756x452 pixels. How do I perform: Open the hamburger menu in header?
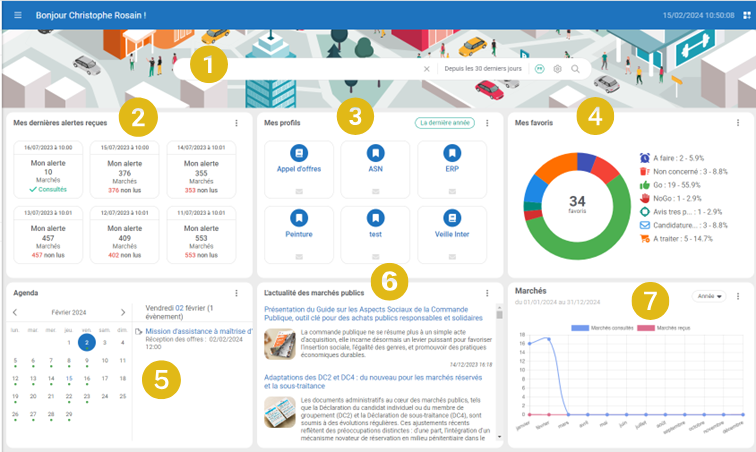(x=17, y=16)
